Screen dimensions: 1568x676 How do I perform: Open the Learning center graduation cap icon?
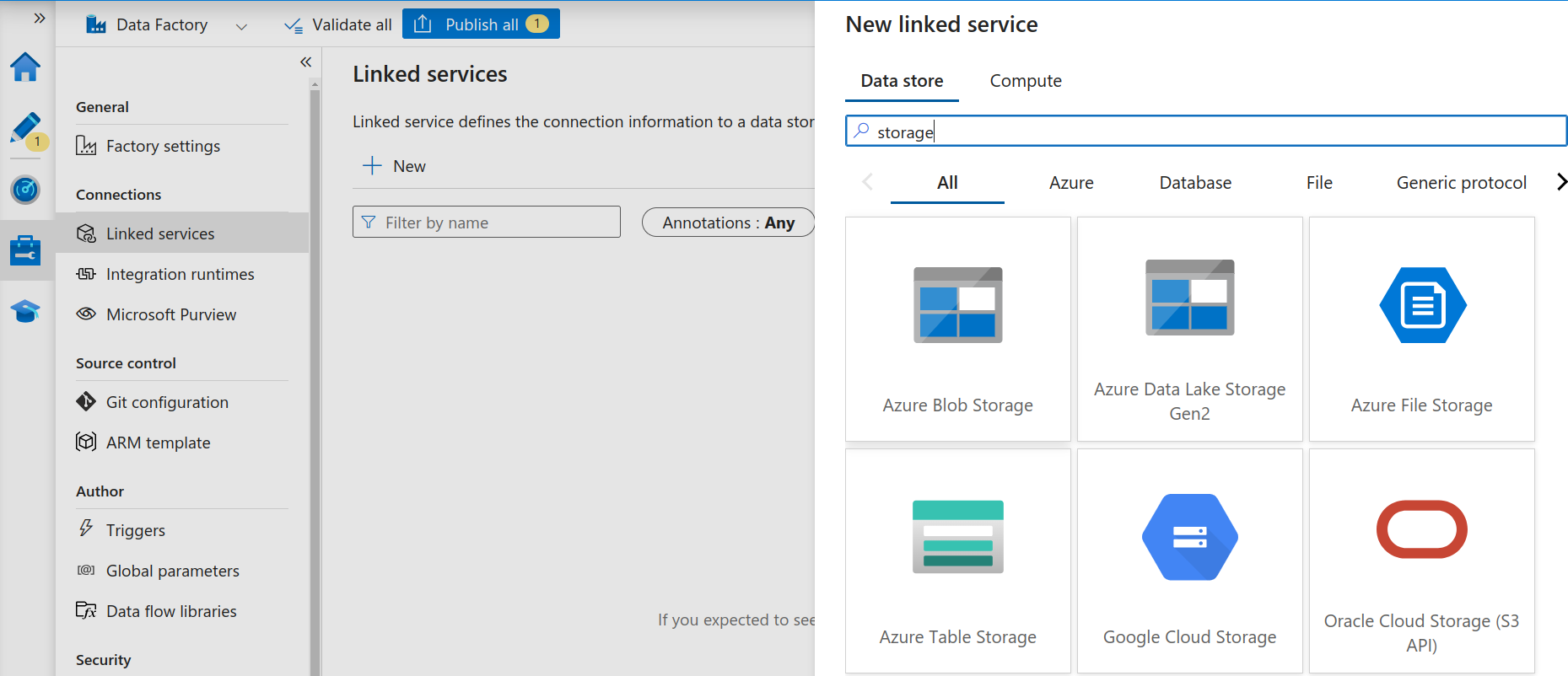25,311
